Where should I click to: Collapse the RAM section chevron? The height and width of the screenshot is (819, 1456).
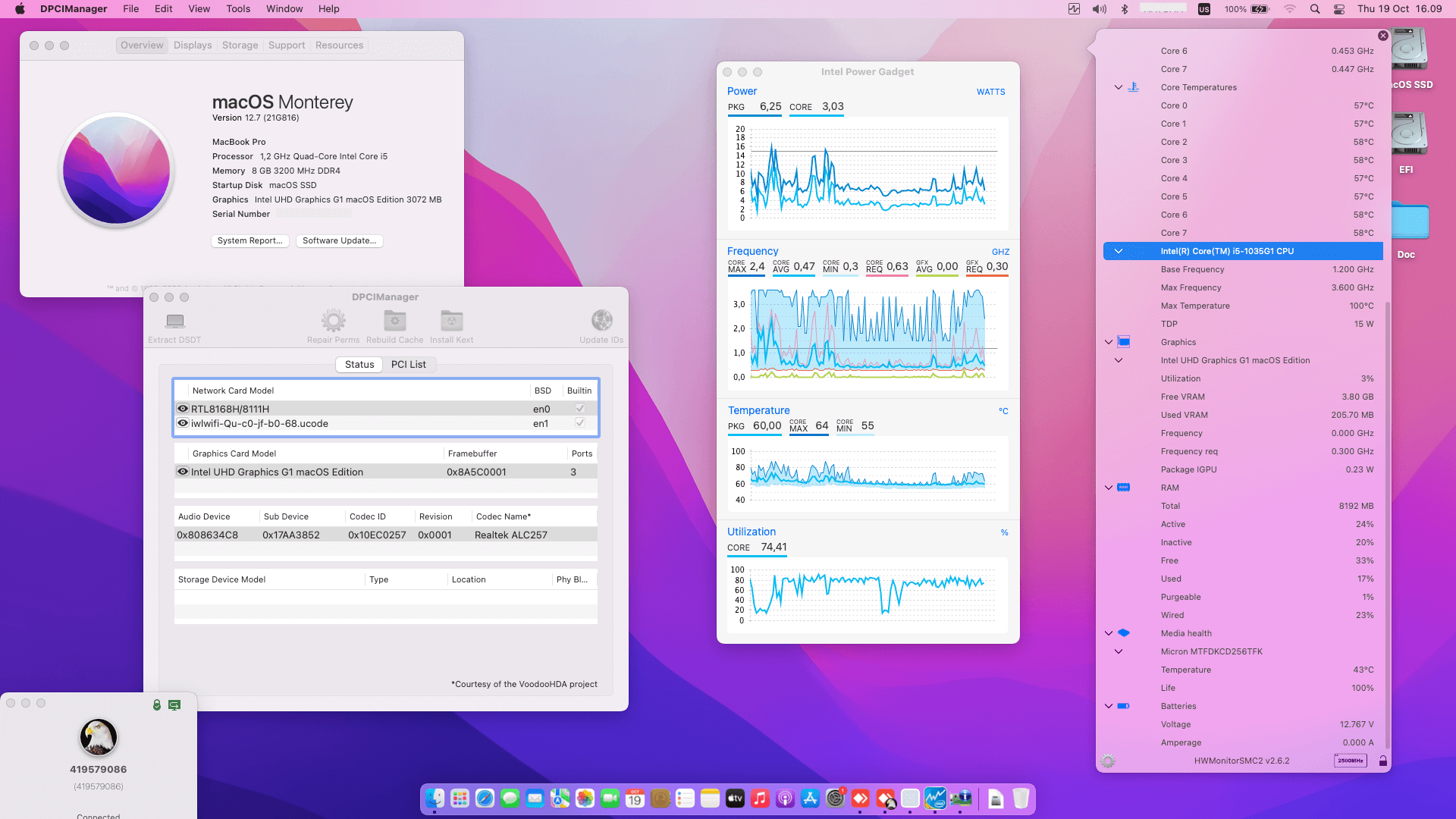(1109, 488)
